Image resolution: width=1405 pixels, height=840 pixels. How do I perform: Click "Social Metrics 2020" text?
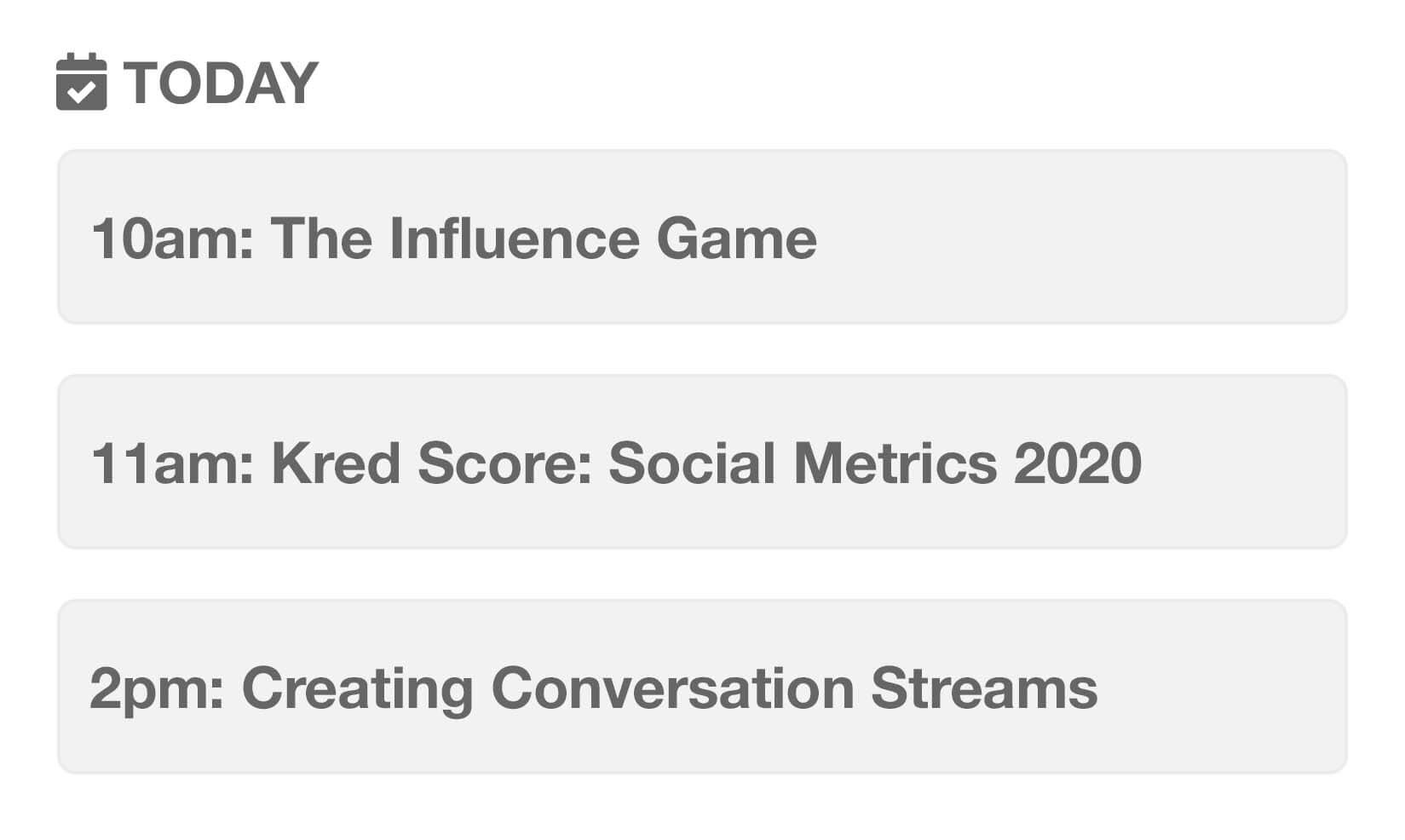pos(875,463)
